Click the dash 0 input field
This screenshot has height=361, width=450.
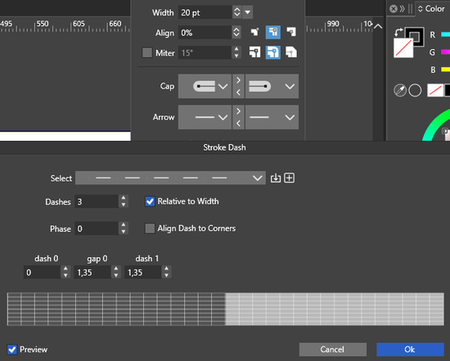(42, 272)
